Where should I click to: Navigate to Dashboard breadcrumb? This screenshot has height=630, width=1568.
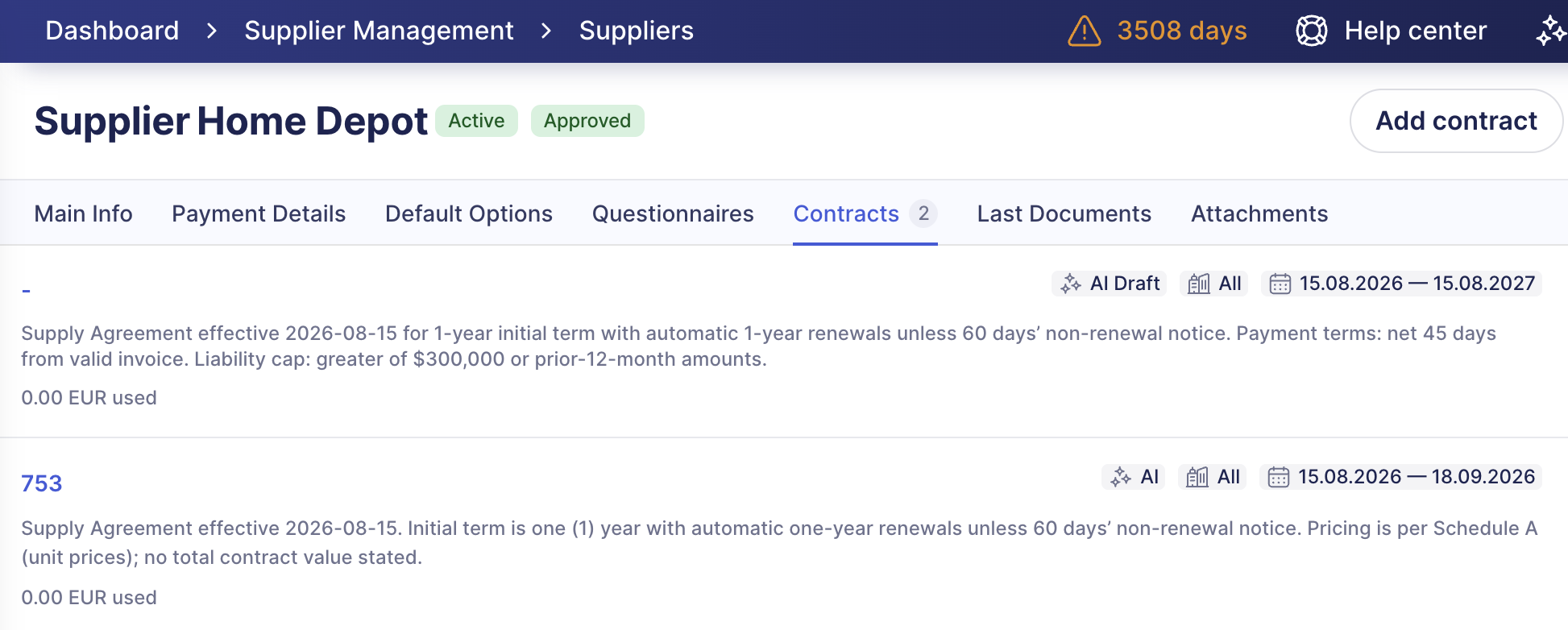coord(112,31)
